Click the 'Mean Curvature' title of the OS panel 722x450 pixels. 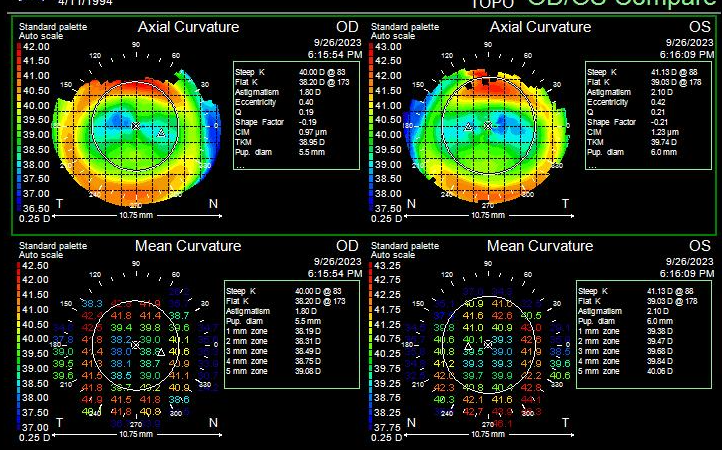click(x=540, y=246)
